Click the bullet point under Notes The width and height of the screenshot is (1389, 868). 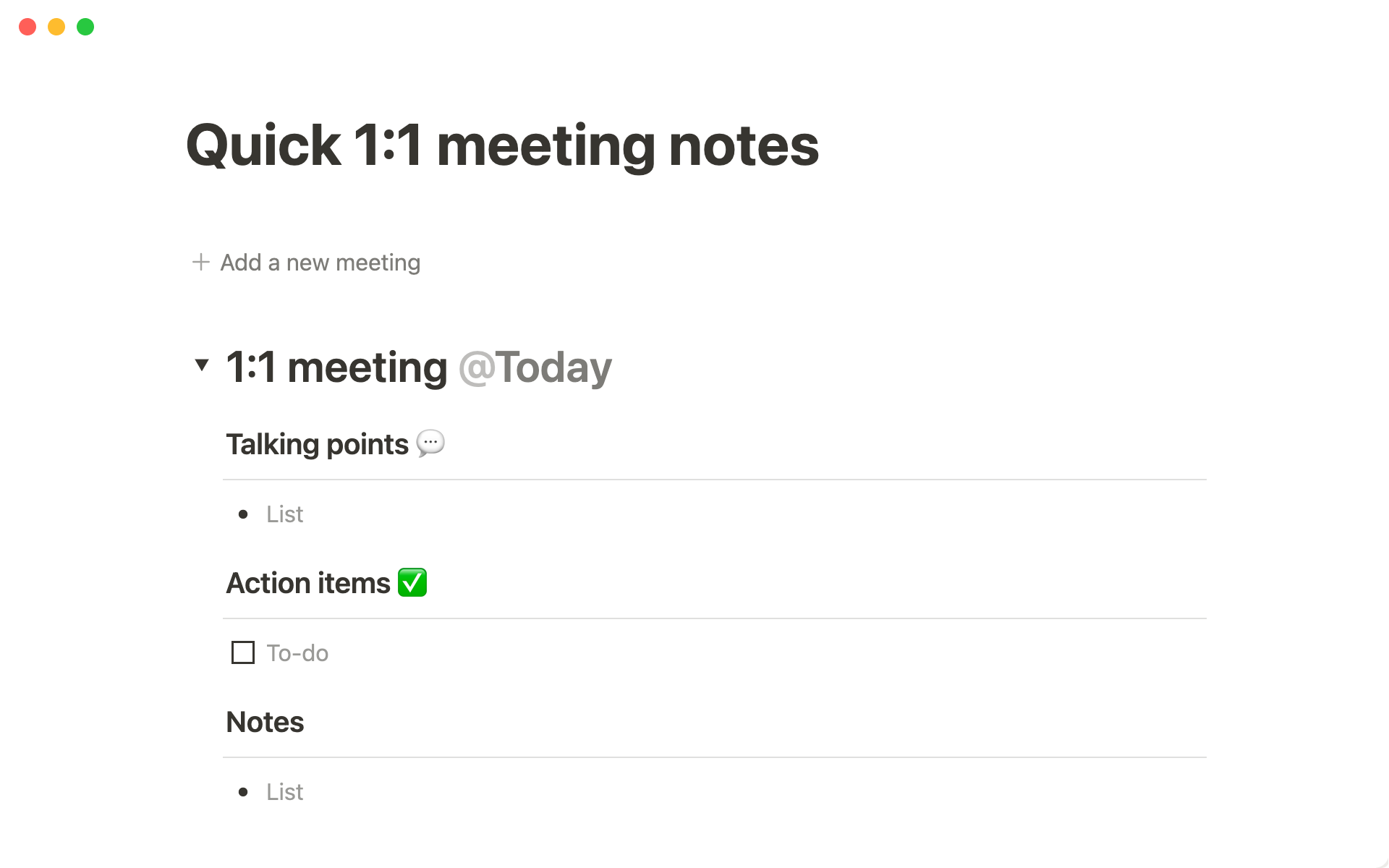pyautogui.click(x=243, y=792)
